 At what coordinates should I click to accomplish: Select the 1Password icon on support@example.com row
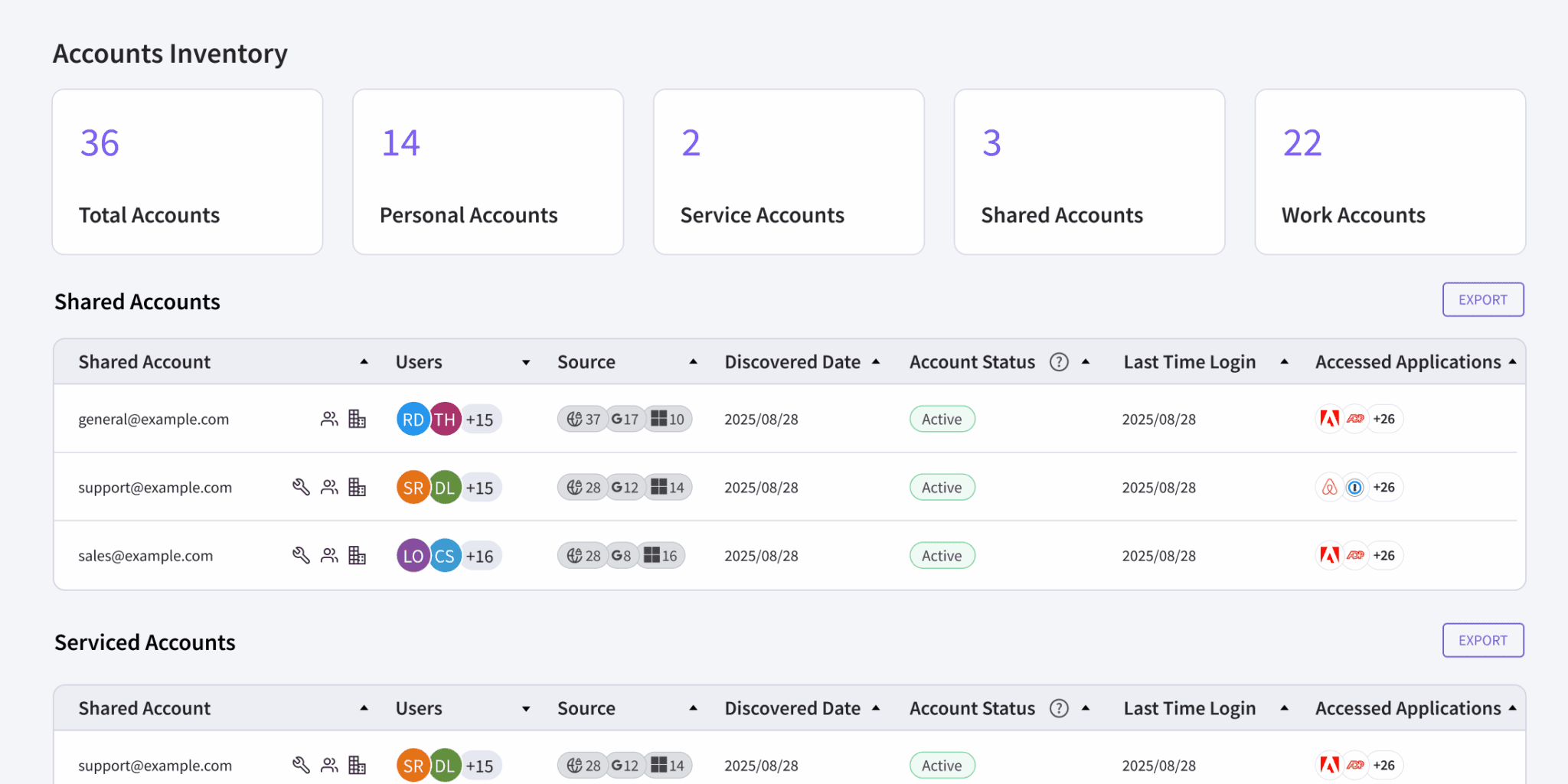click(x=1356, y=487)
